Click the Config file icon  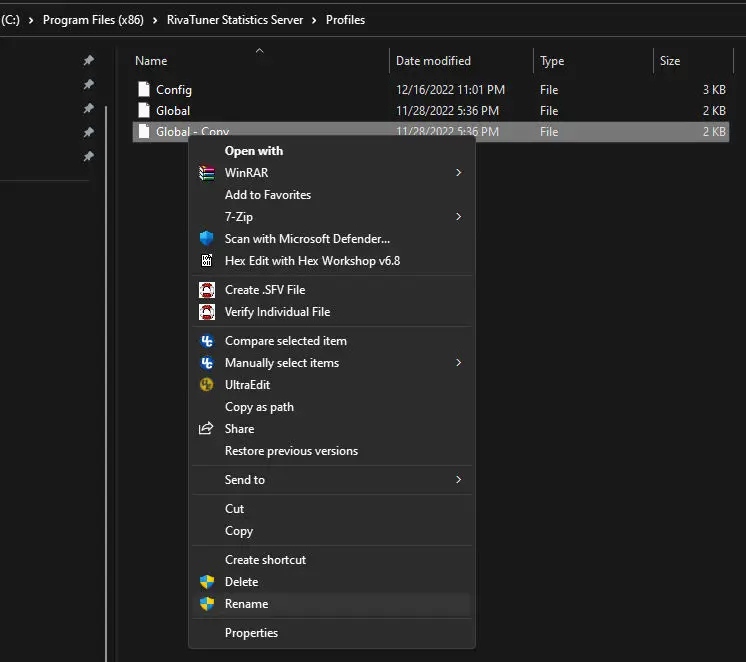point(144,89)
